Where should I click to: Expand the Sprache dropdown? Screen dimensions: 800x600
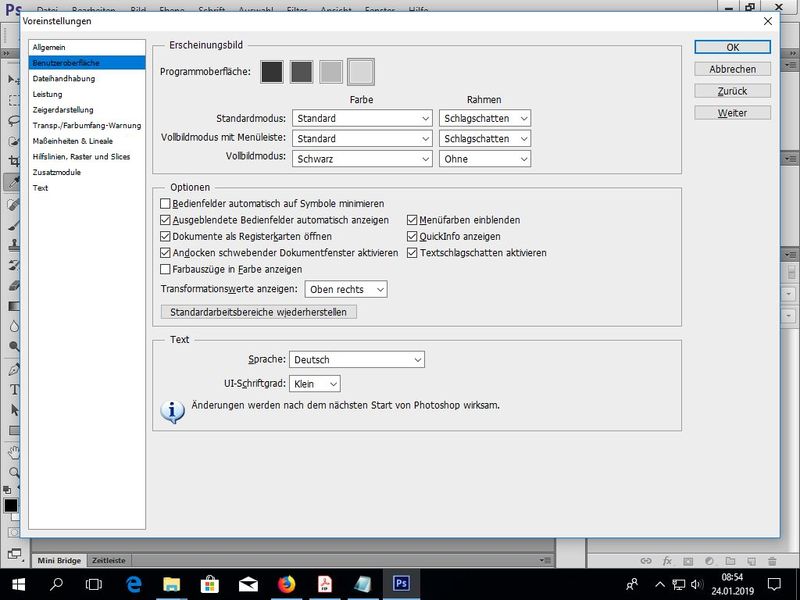click(356, 360)
